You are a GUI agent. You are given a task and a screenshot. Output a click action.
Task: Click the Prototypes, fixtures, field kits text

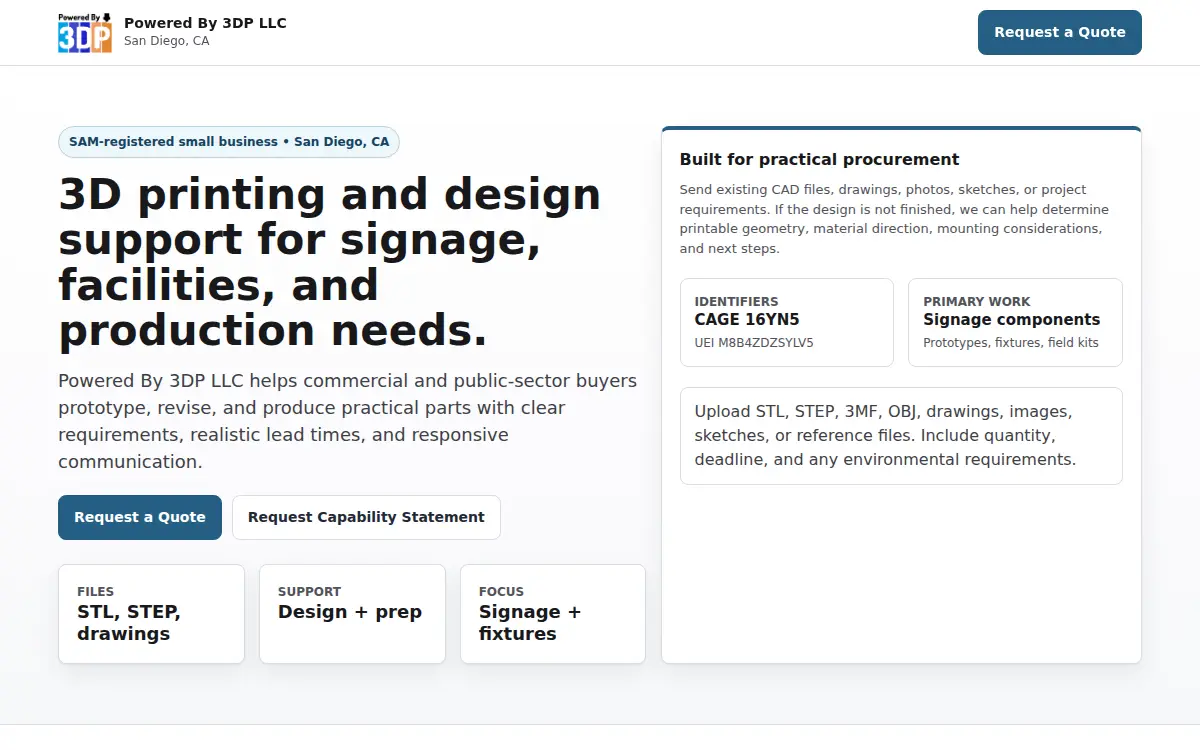click(x=1011, y=343)
